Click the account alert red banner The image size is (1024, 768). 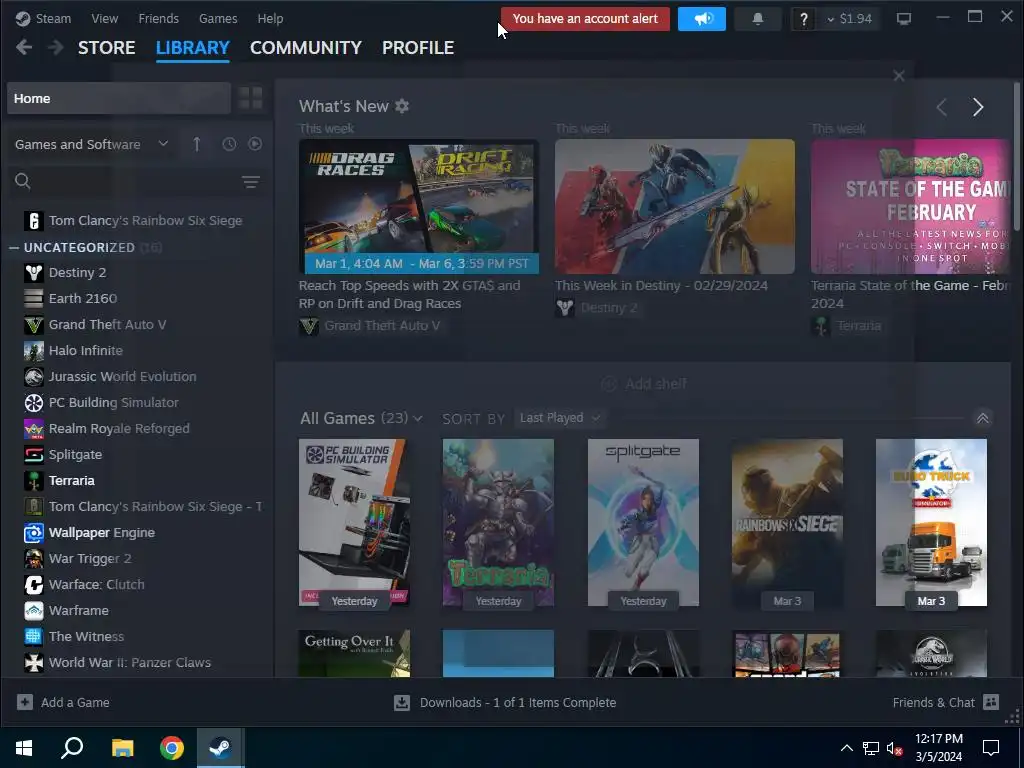[x=585, y=19]
